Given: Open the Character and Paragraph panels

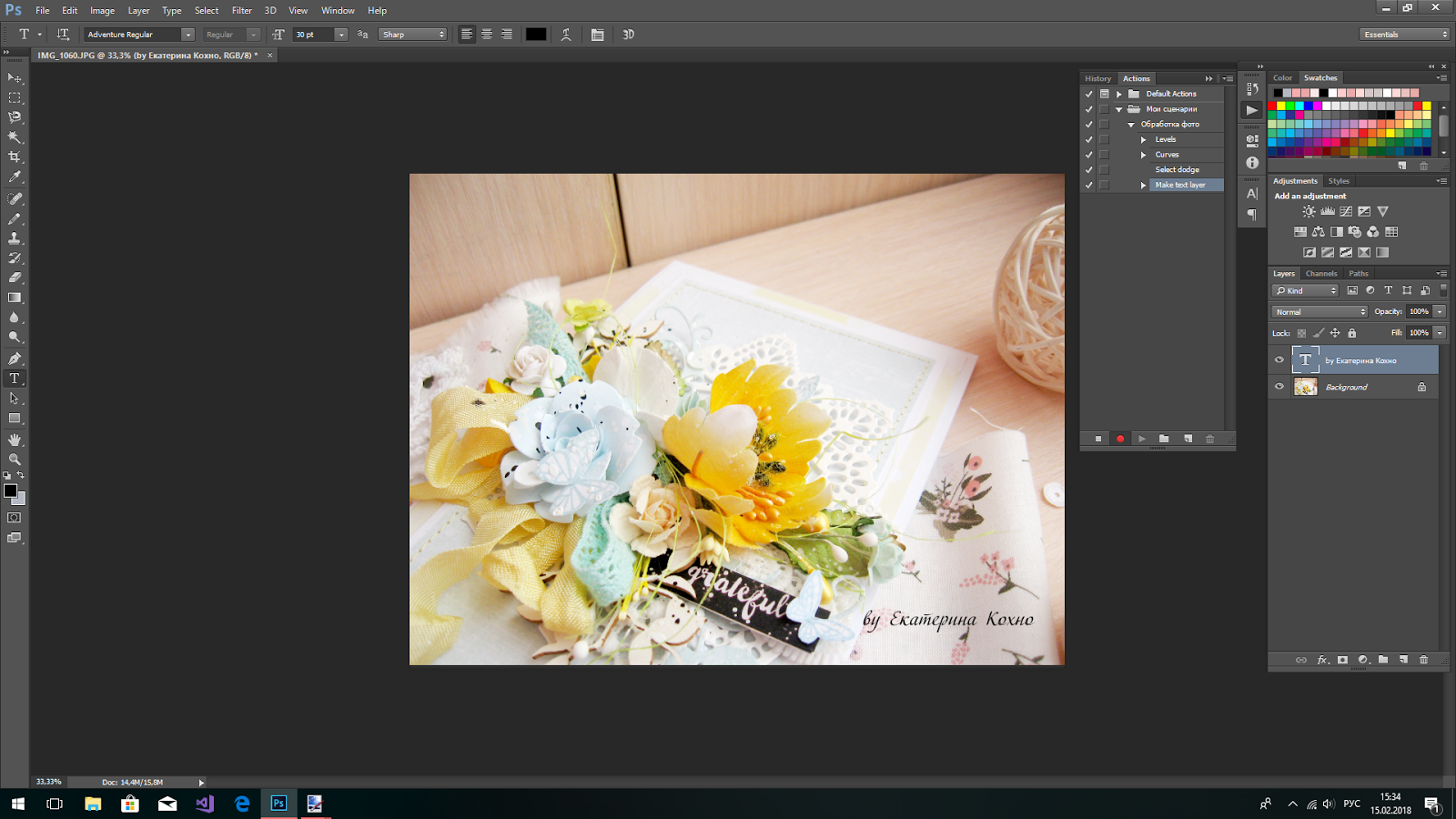Looking at the screenshot, I should (598, 35).
